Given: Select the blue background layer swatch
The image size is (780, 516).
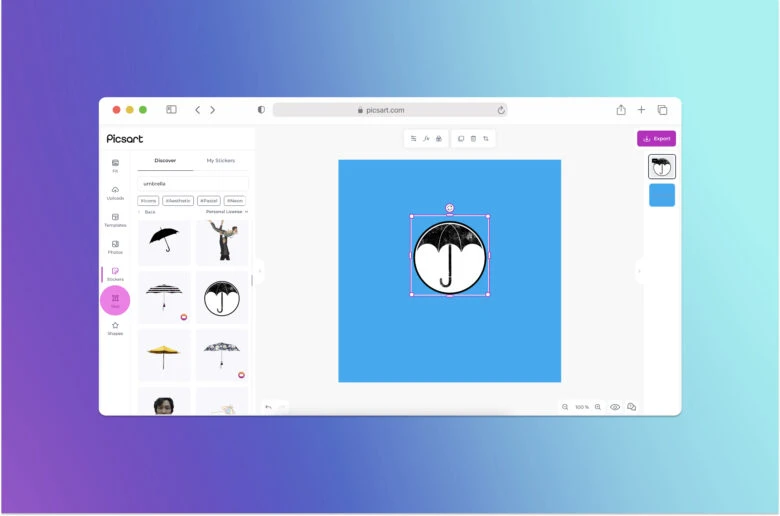Looking at the screenshot, I should 662,195.
